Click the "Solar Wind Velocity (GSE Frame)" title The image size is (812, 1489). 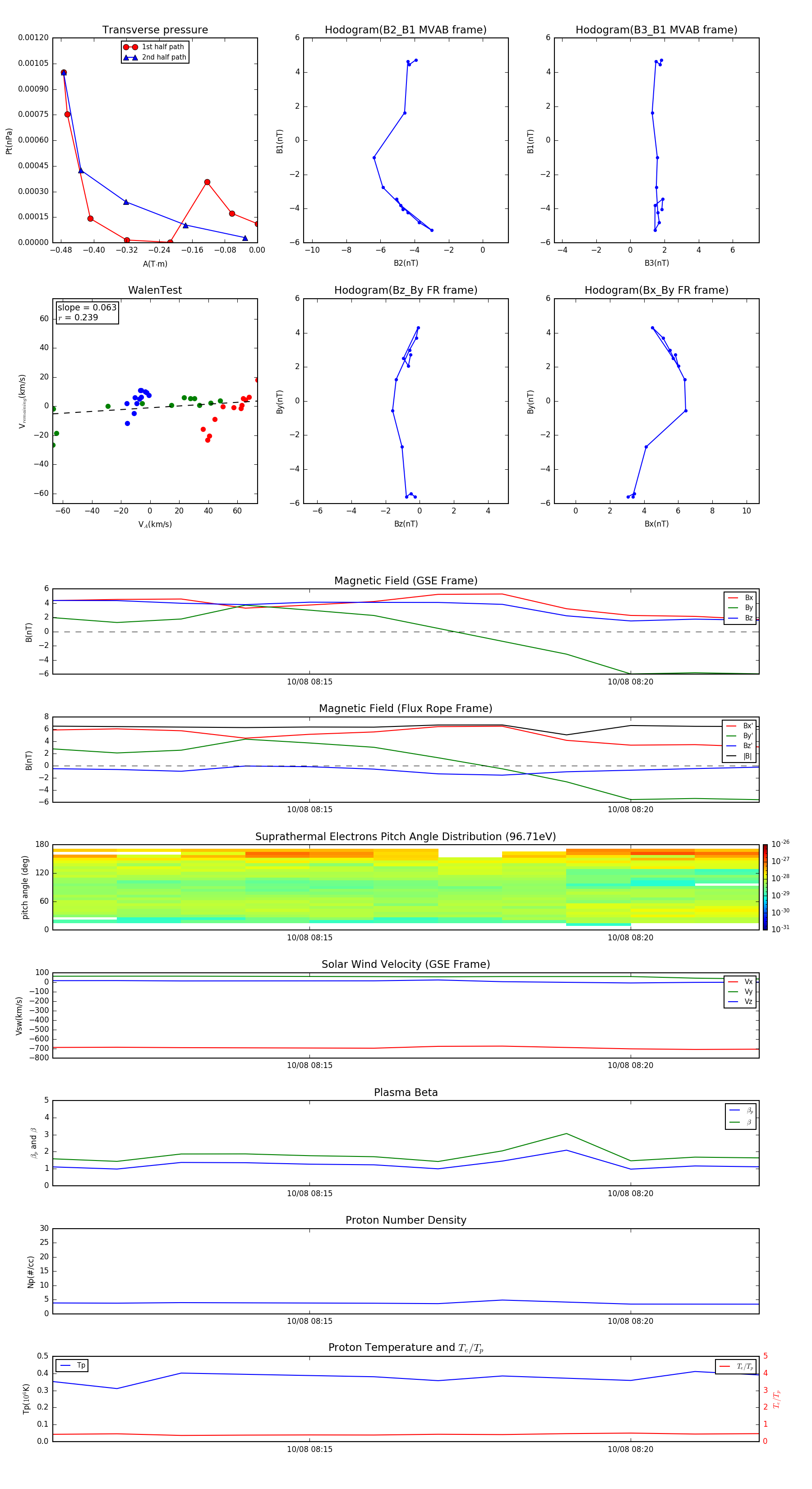tap(406, 964)
